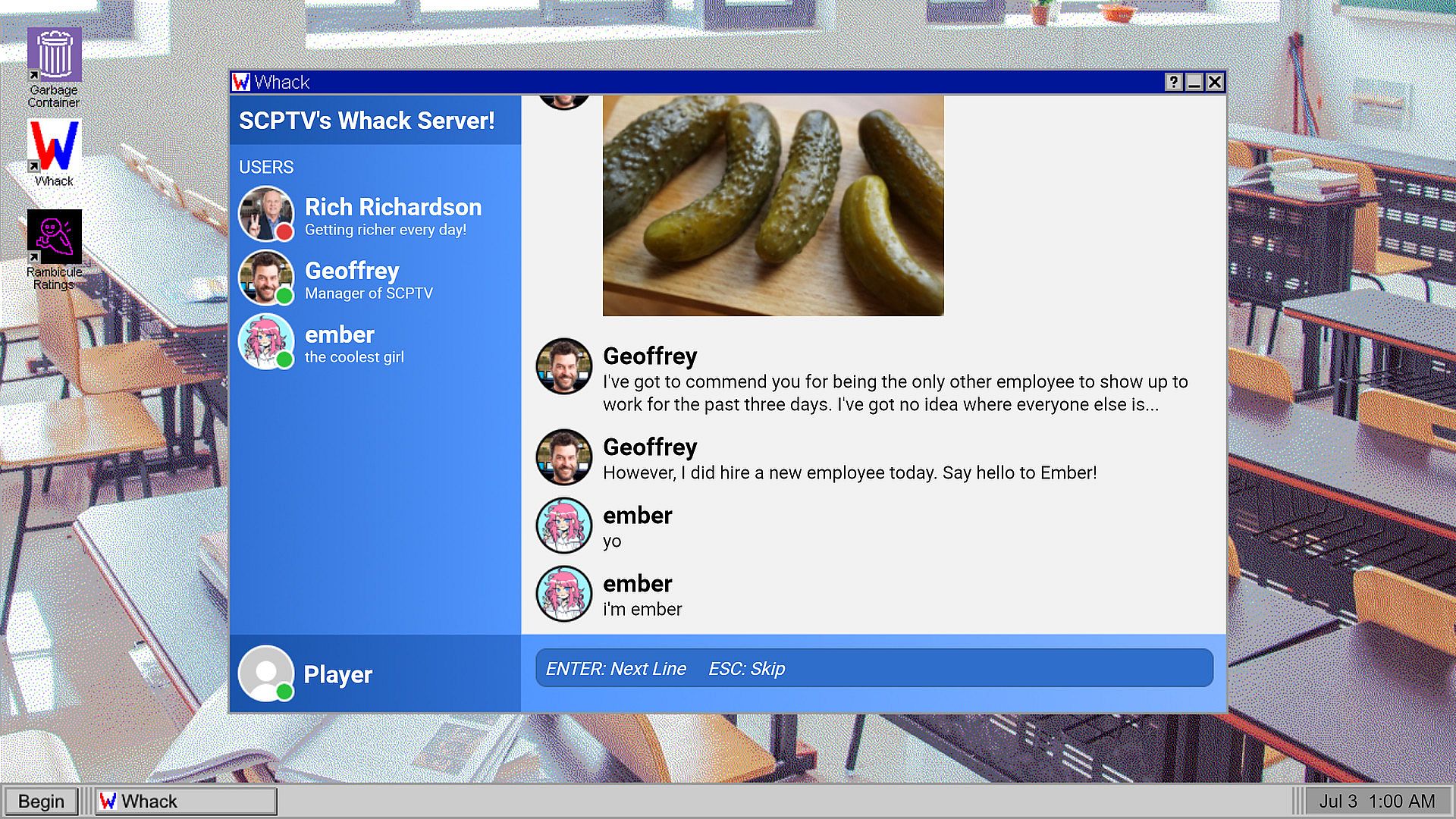Click the SCPTV's Whack Server header
1456x819 pixels.
pyautogui.click(x=367, y=121)
